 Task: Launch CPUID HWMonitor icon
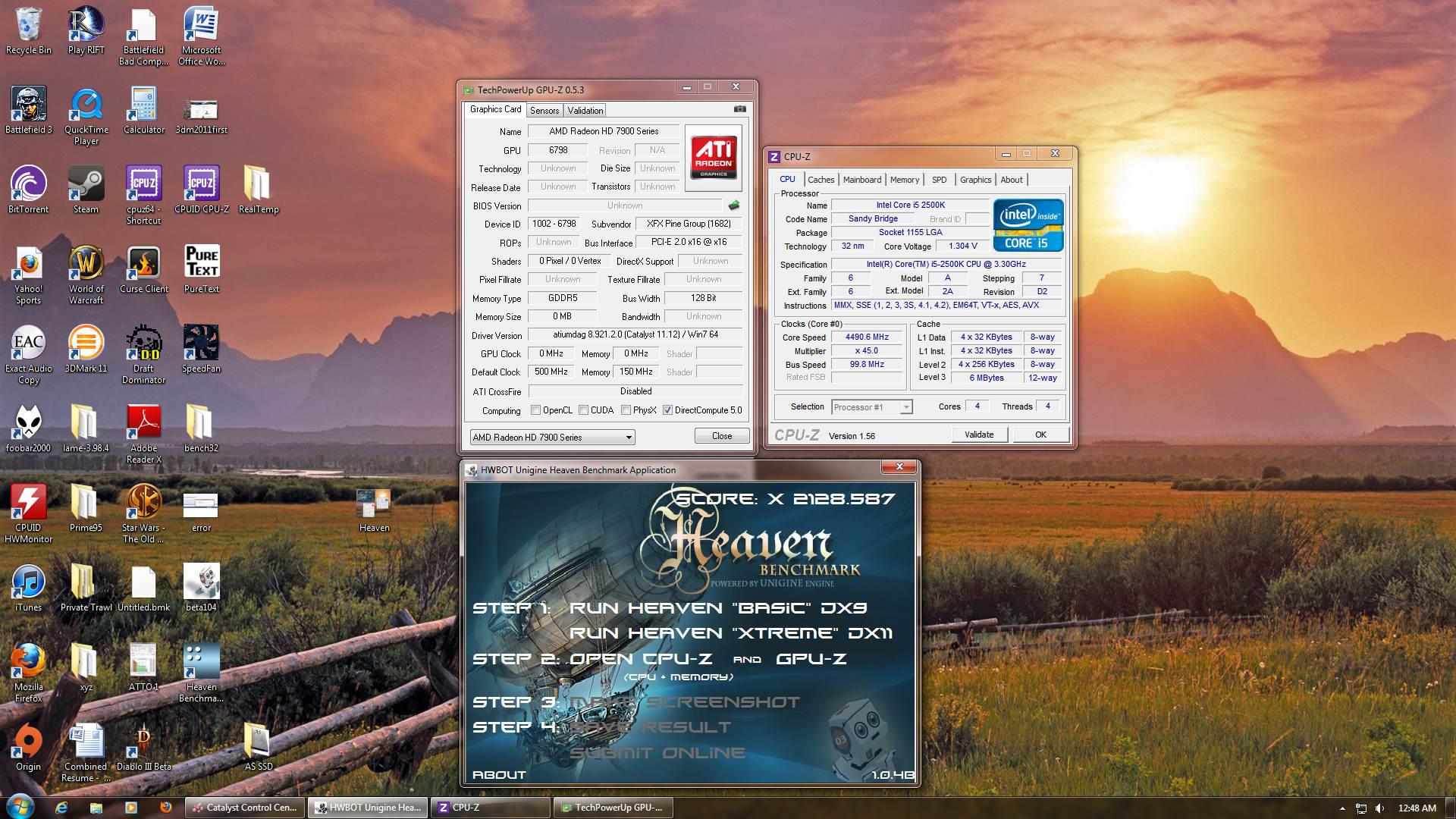[x=29, y=514]
